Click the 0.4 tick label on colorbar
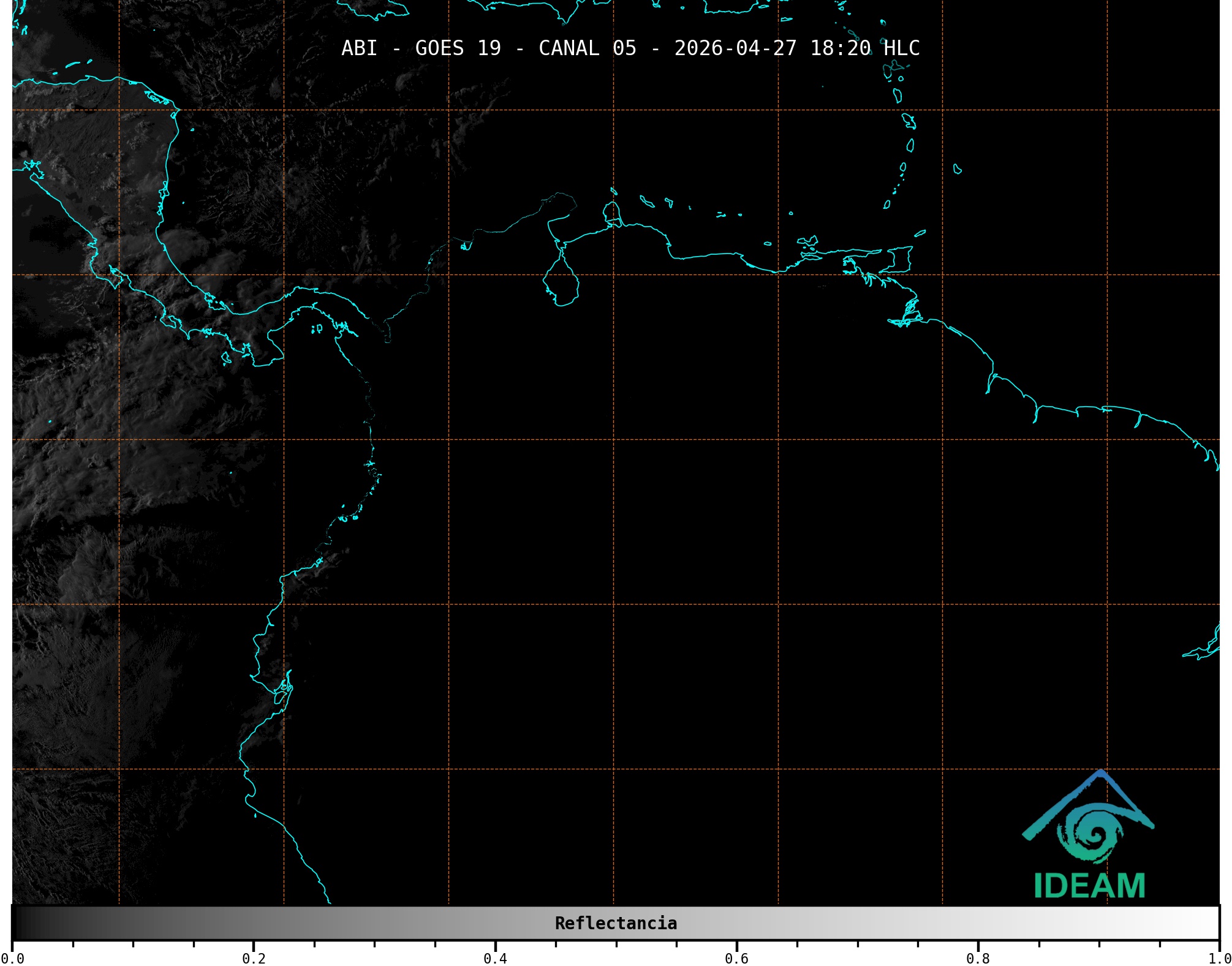Viewport: 1232px width, 966px height. pyautogui.click(x=495, y=958)
